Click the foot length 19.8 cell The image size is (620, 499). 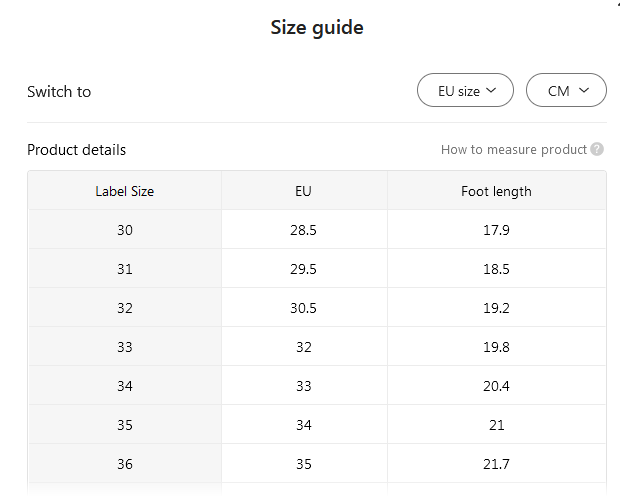(x=496, y=347)
